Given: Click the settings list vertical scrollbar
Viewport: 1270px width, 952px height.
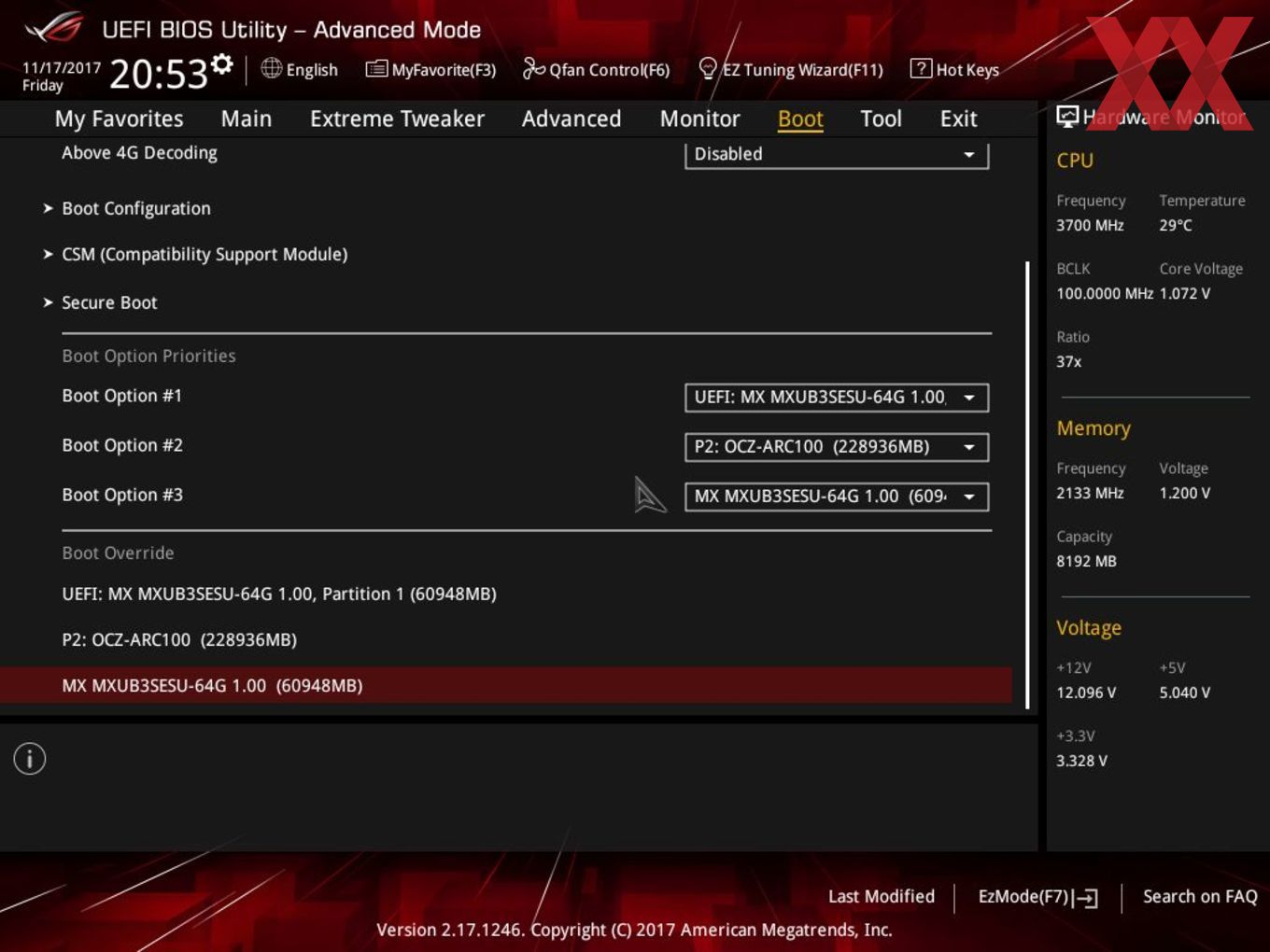Looking at the screenshot, I should 1027,485.
